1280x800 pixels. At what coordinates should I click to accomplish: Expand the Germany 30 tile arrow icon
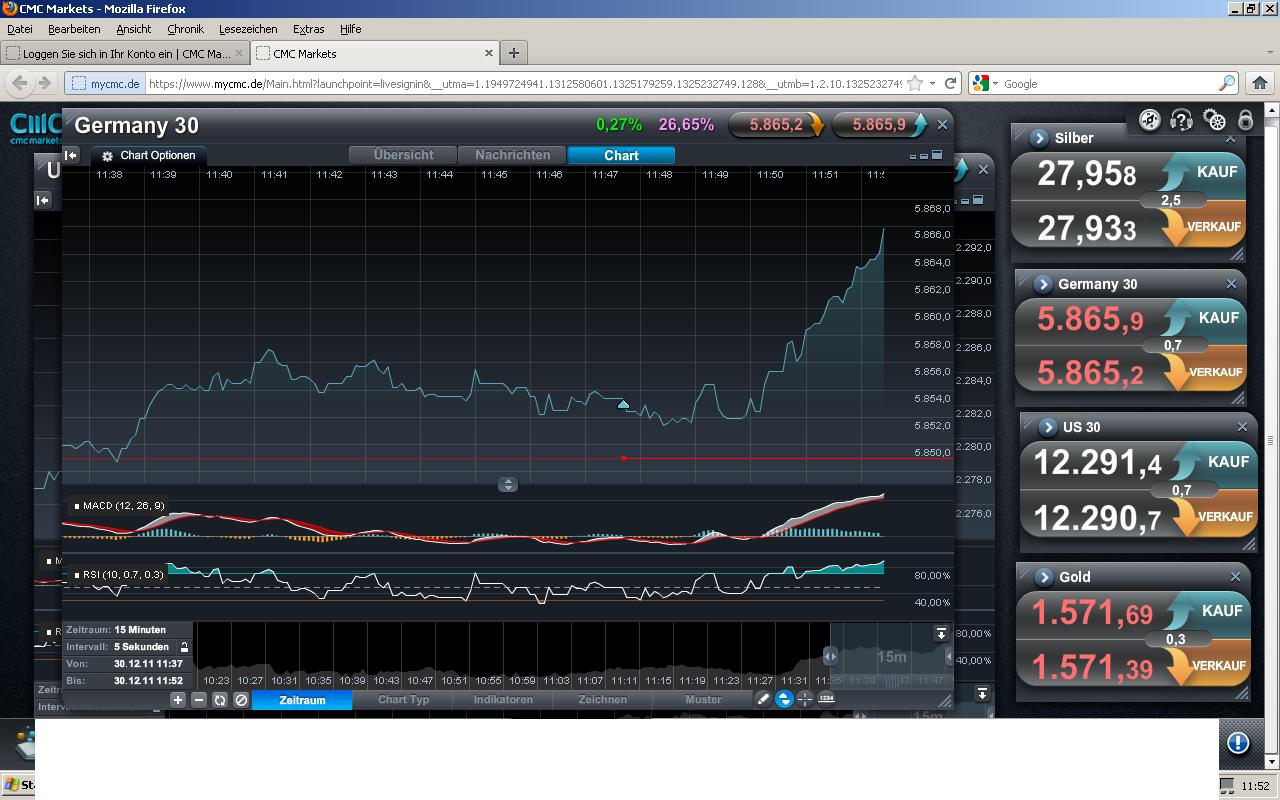1043,284
